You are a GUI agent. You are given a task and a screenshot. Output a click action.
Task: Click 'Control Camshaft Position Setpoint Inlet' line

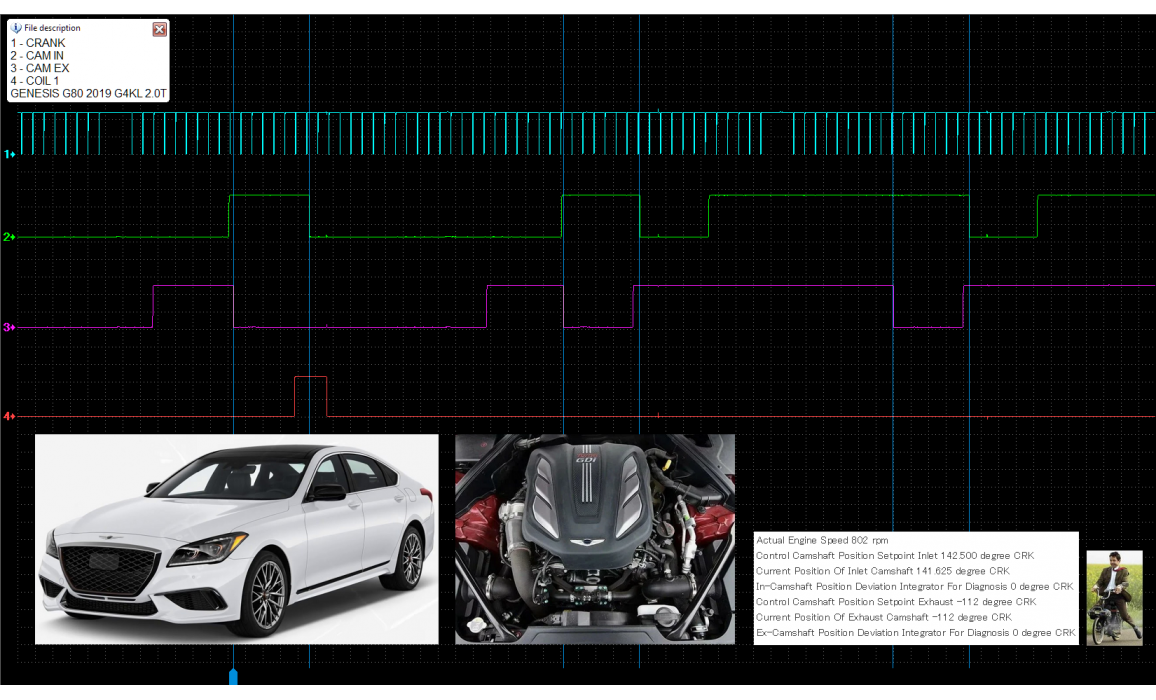point(895,555)
